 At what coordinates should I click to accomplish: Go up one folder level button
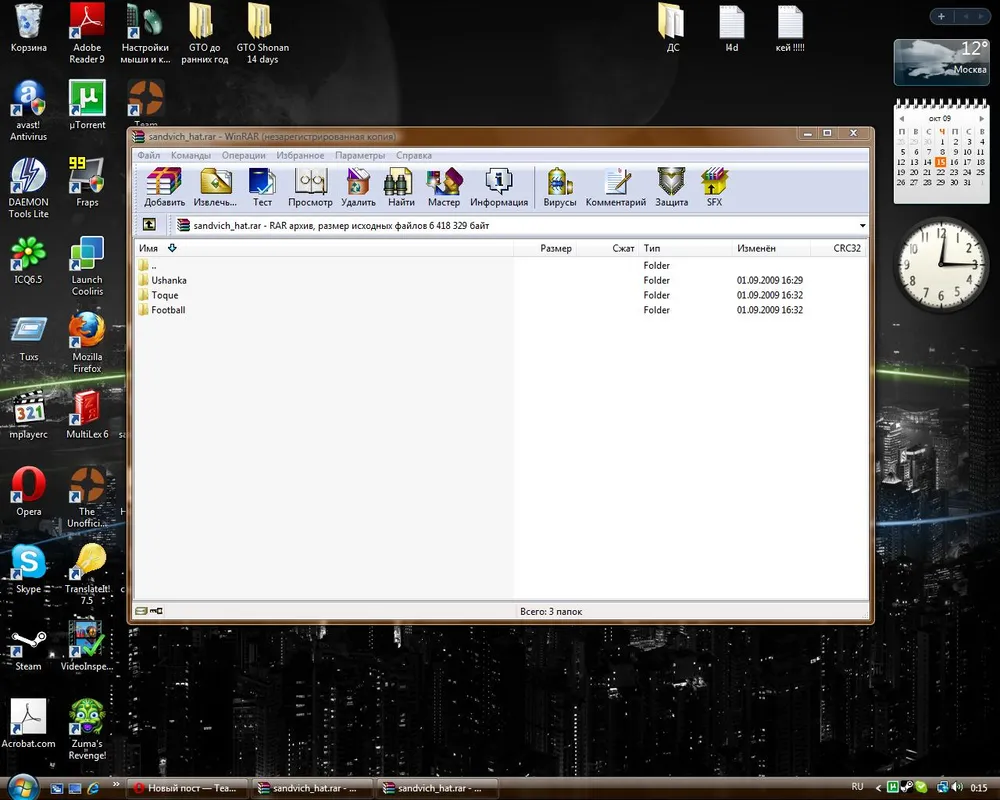point(149,226)
